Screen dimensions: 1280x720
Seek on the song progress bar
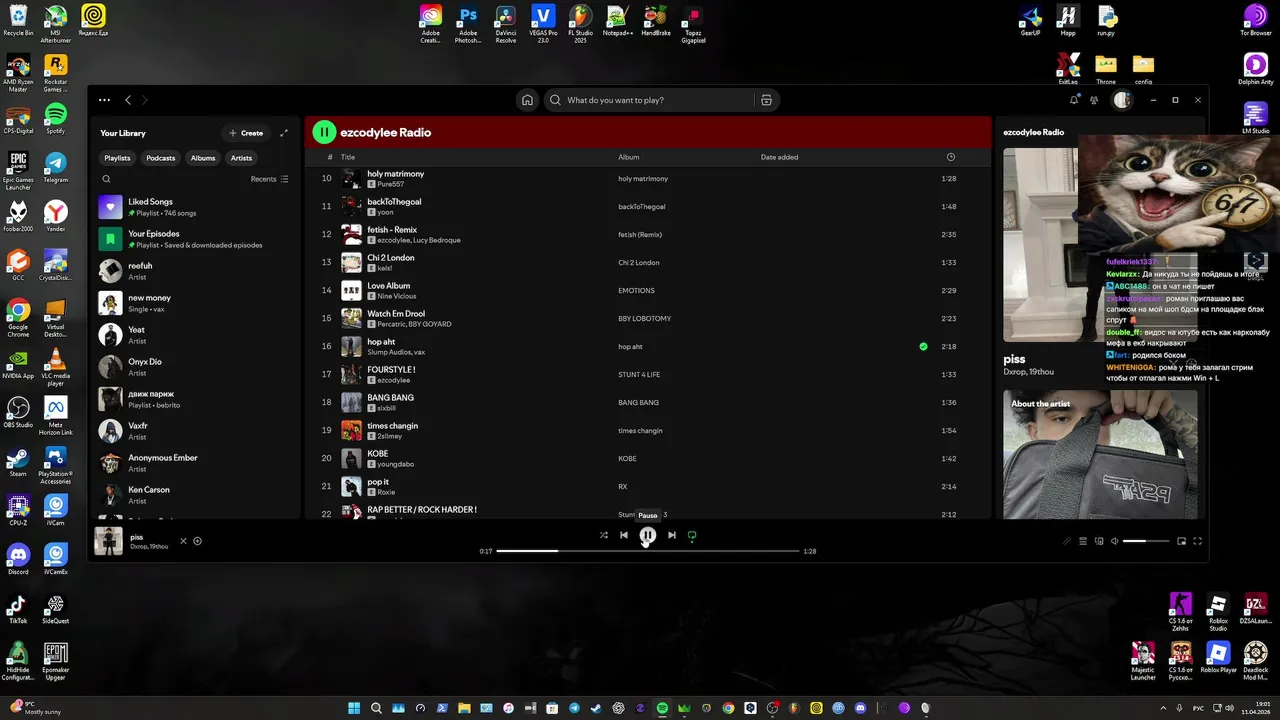point(648,551)
